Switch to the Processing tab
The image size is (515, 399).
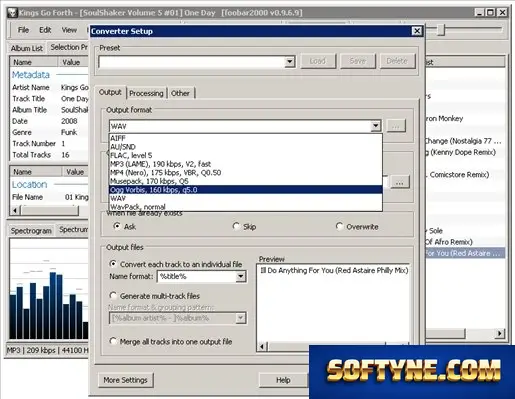tap(146, 93)
